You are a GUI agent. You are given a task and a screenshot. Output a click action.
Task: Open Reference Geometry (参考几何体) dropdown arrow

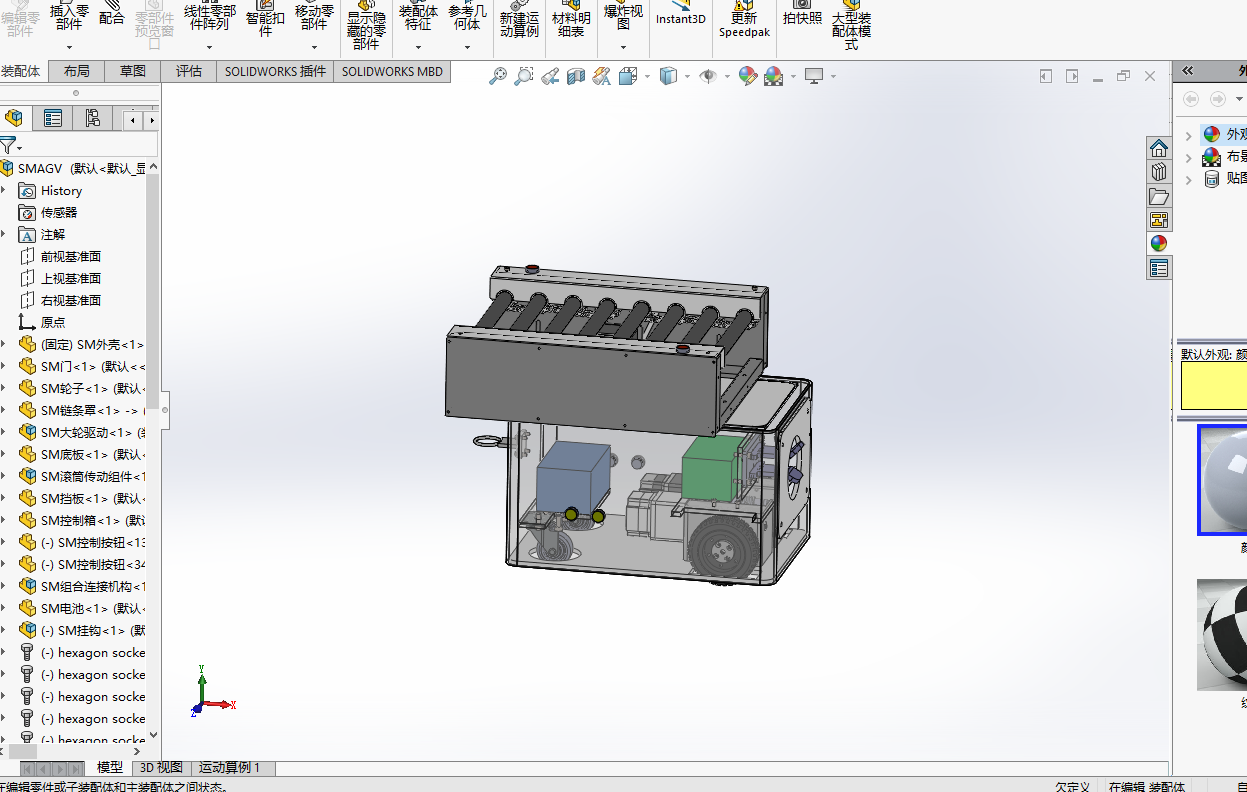467,47
